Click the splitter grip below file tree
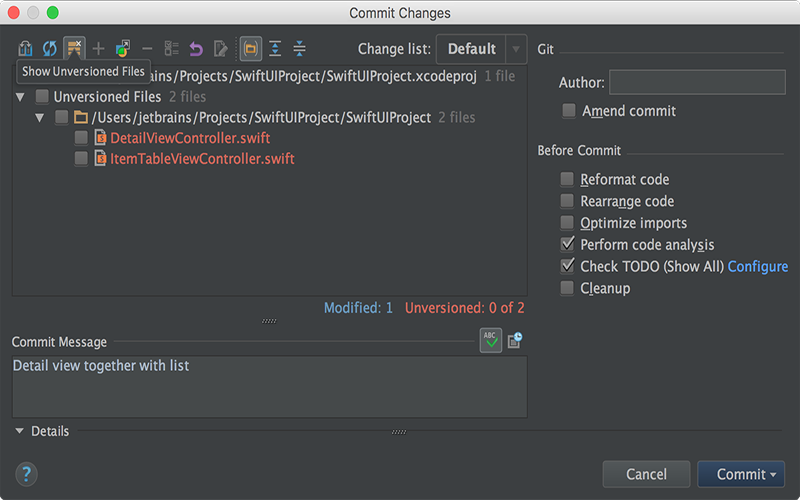Viewport: 800px width, 500px height. [269, 321]
